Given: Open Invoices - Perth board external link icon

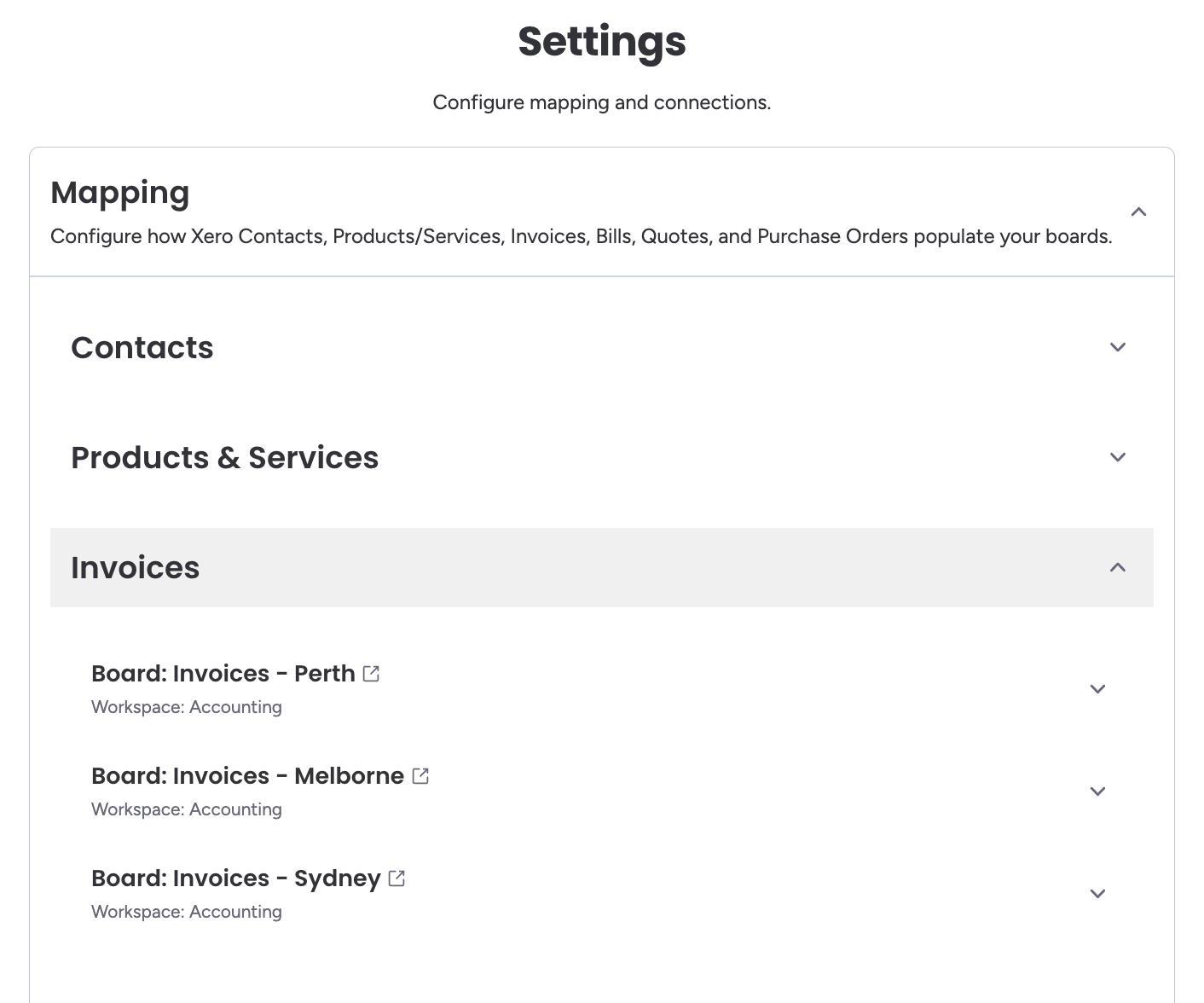Looking at the screenshot, I should [x=371, y=674].
